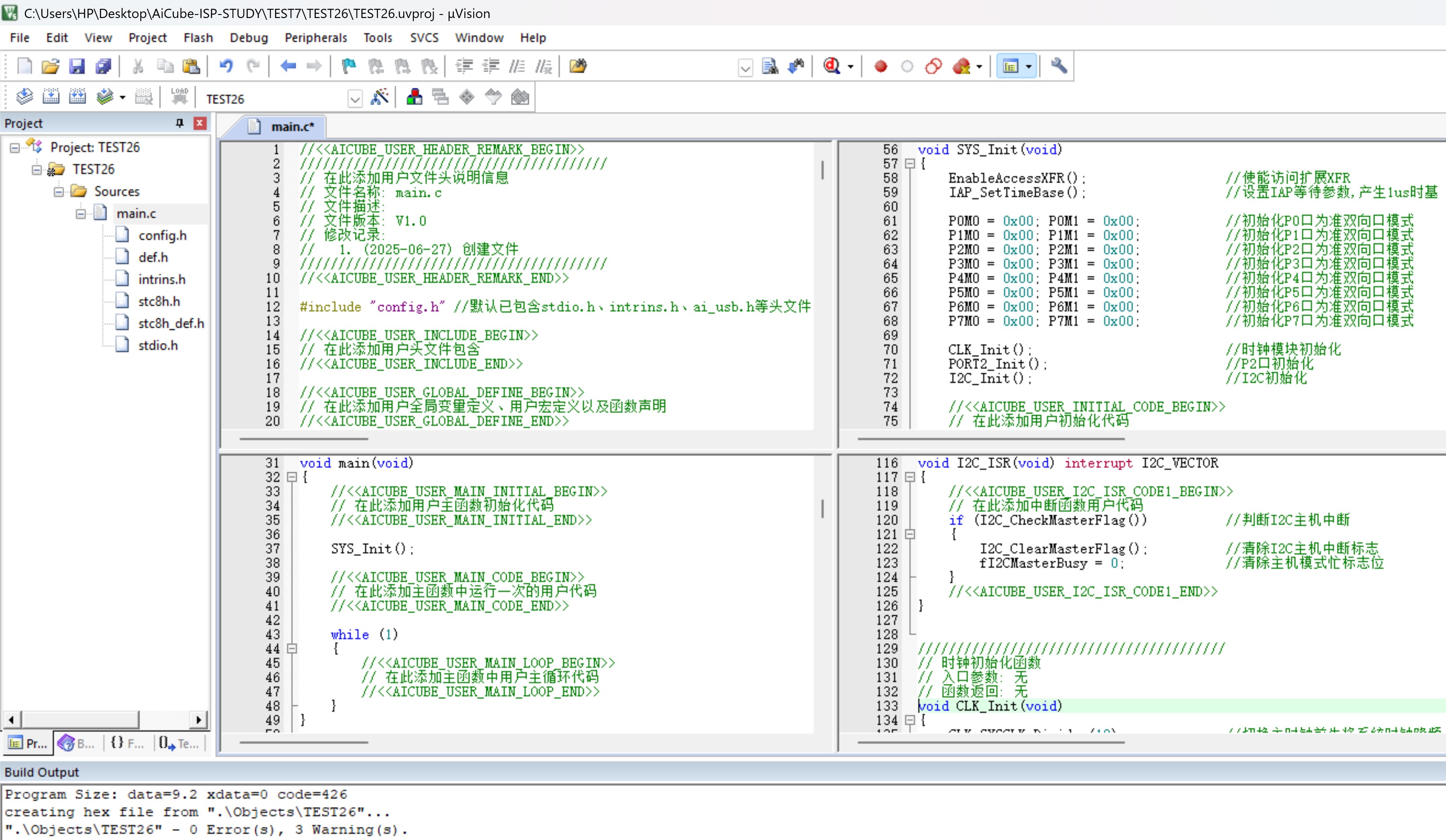
Task: Select config.h in project tree
Action: click(x=162, y=236)
